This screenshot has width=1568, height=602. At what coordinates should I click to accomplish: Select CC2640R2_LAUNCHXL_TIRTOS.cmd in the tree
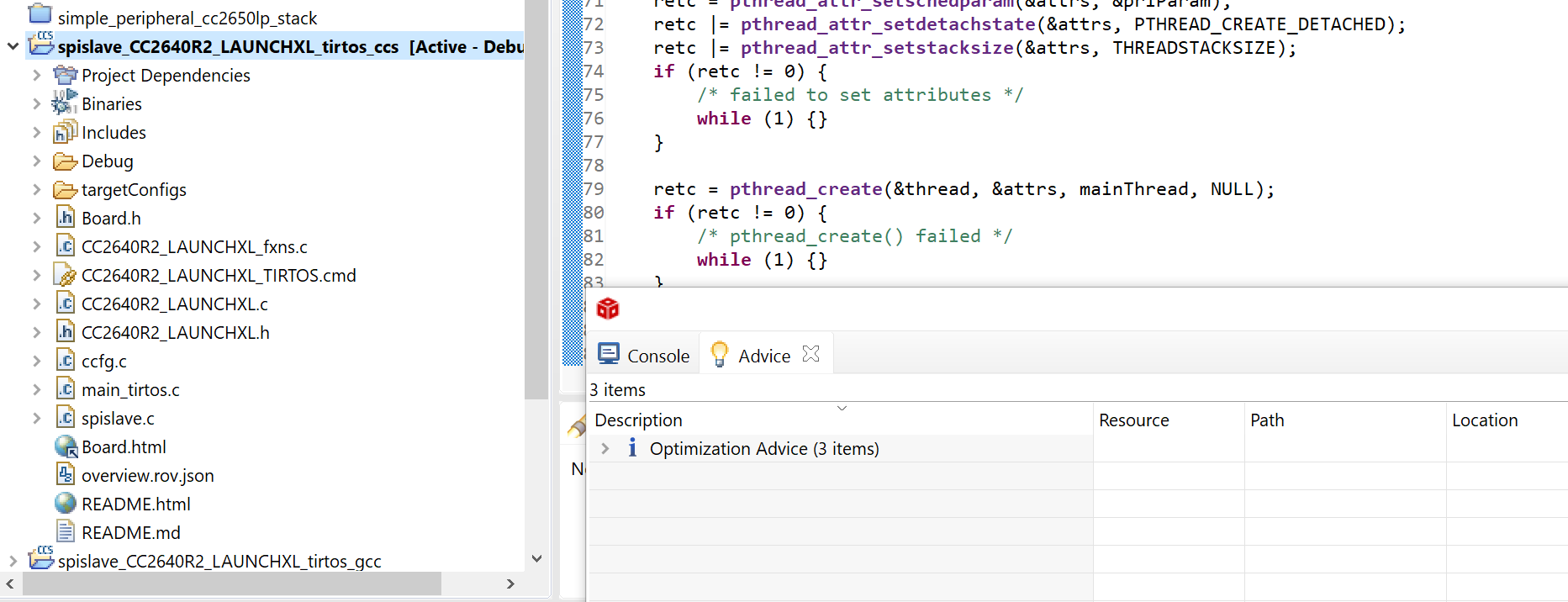coord(219,275)
